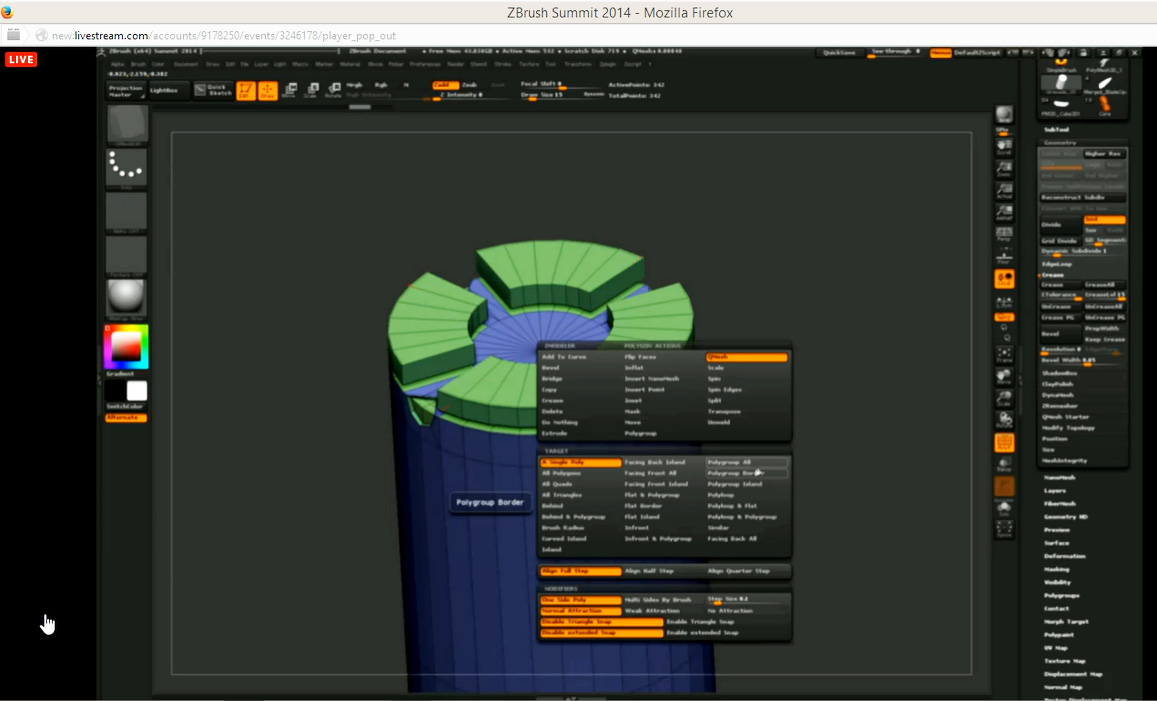Image resolution: width=1157 pixels, height=701 pixels.
Task: Toggle Align Half Step option
Action: (650, 571)
